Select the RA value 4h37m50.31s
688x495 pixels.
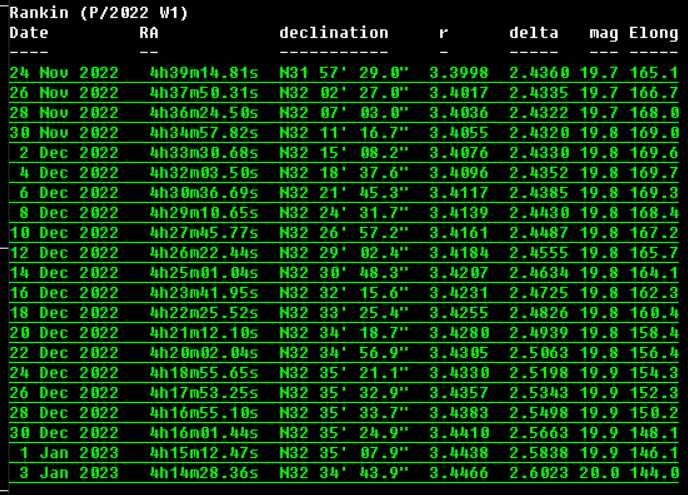pos(204,93)
